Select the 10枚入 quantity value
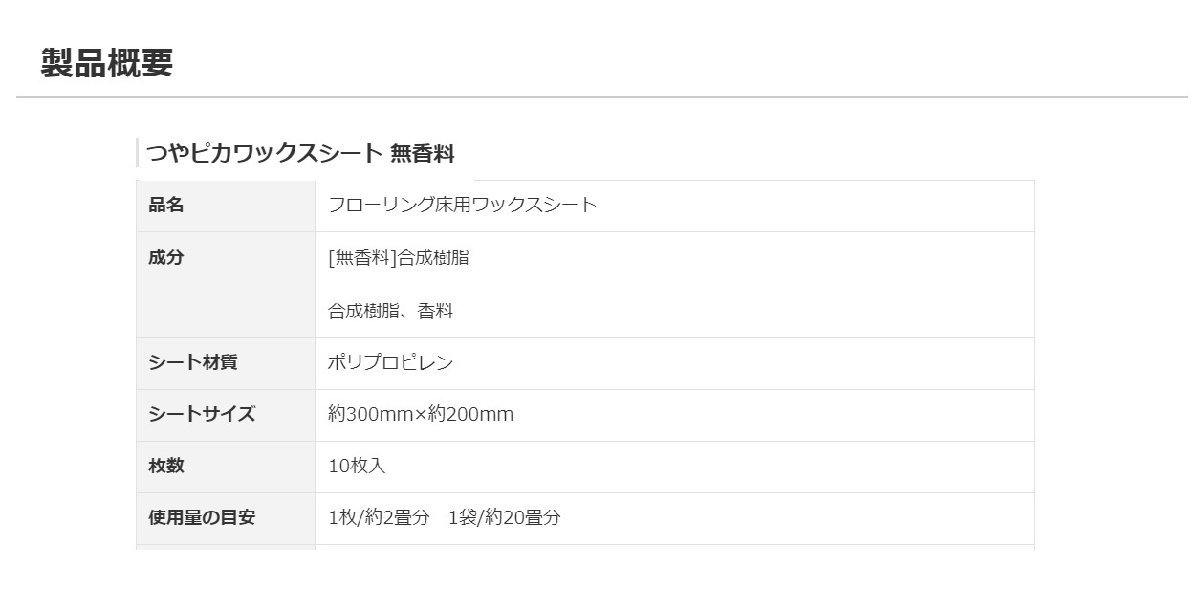The image size is (1200, 610). click(356, 466)
